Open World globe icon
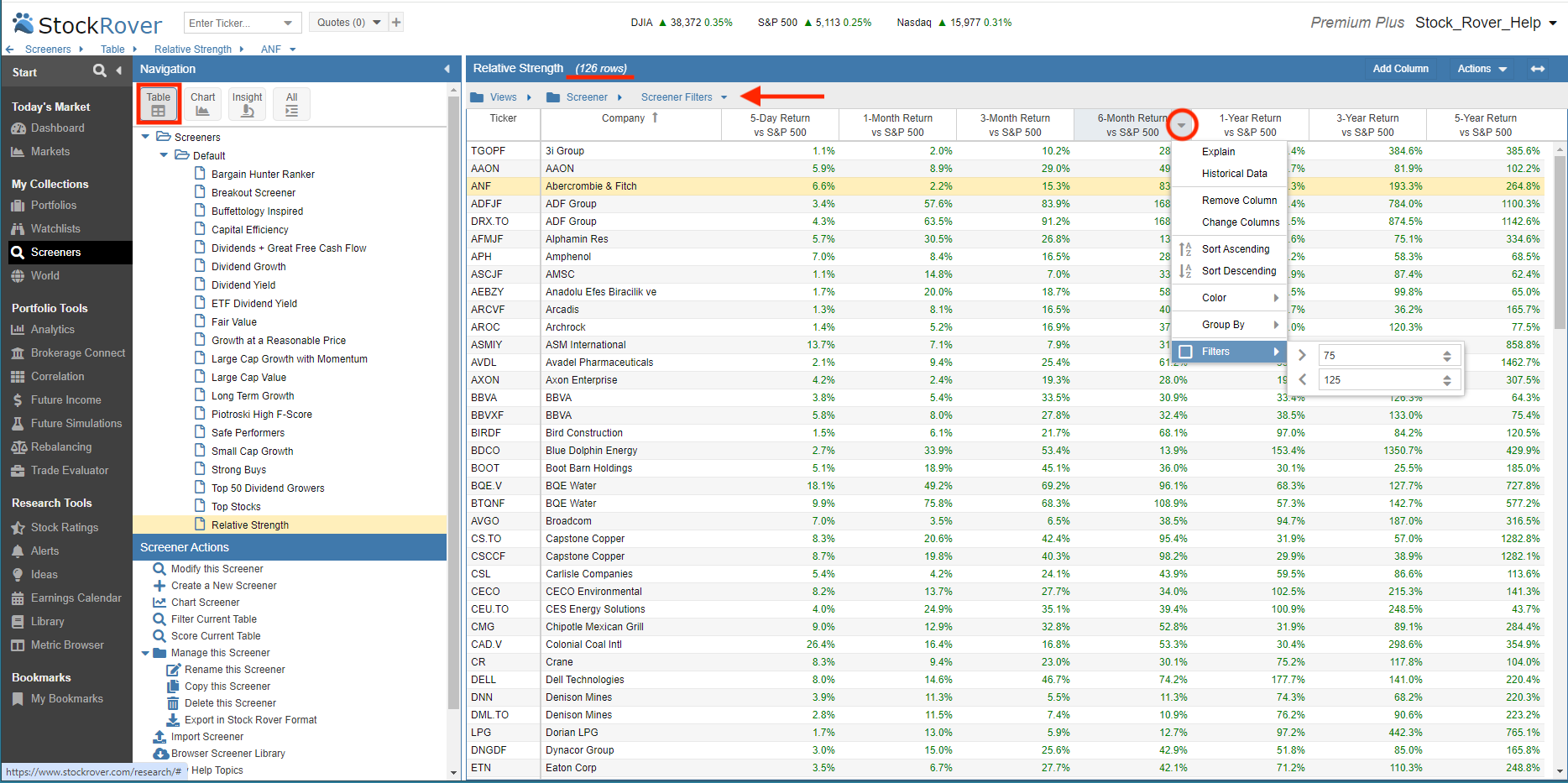Image resolution: width=1568 pixels, height=783 pixels. pos(18,276)
